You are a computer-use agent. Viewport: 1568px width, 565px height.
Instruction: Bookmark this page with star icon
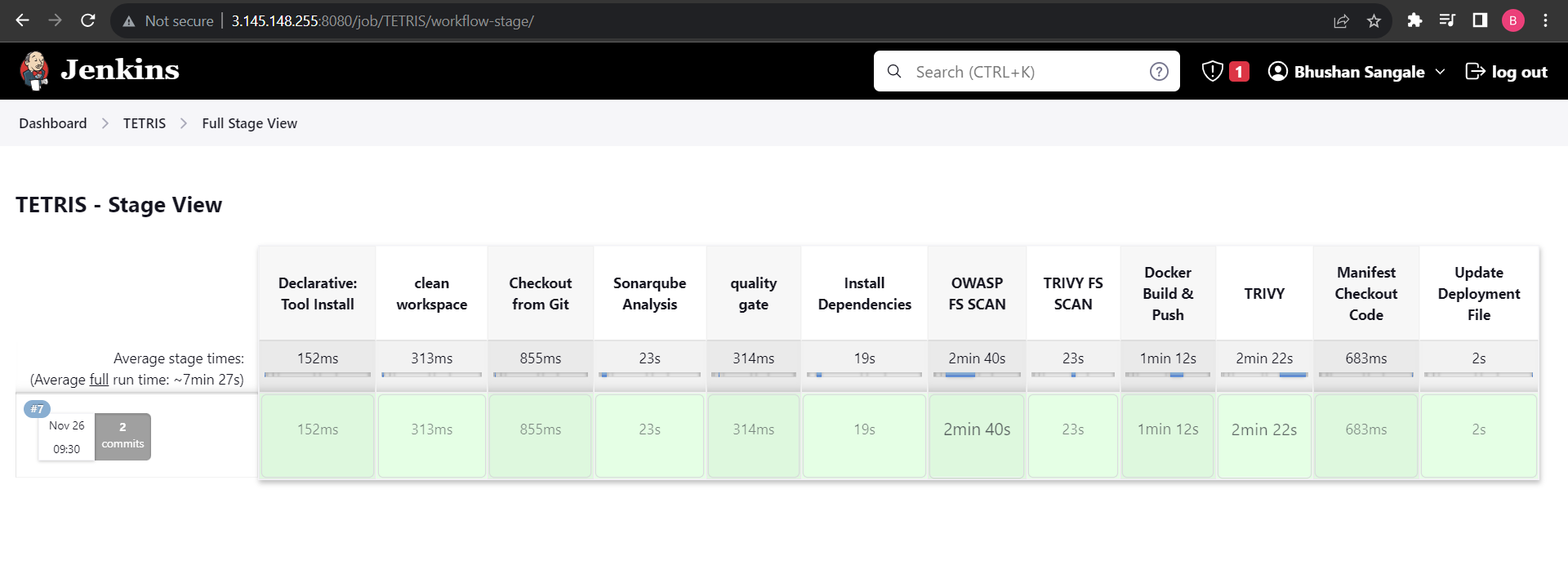1374,21
